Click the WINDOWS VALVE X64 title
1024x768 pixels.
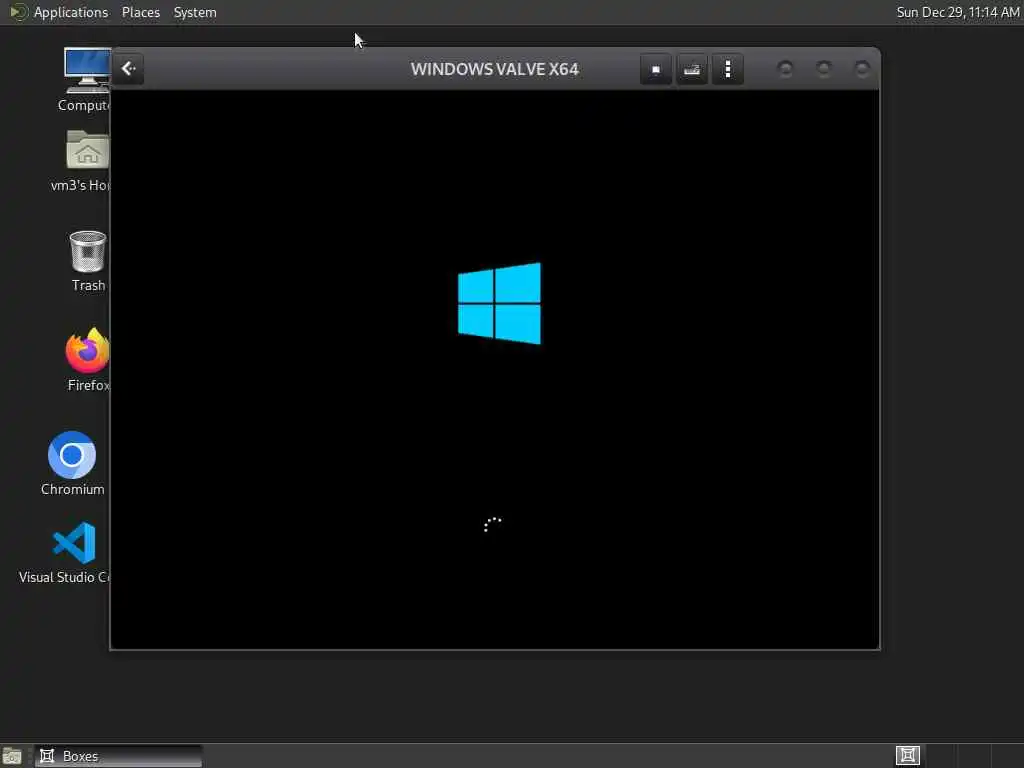494,69
